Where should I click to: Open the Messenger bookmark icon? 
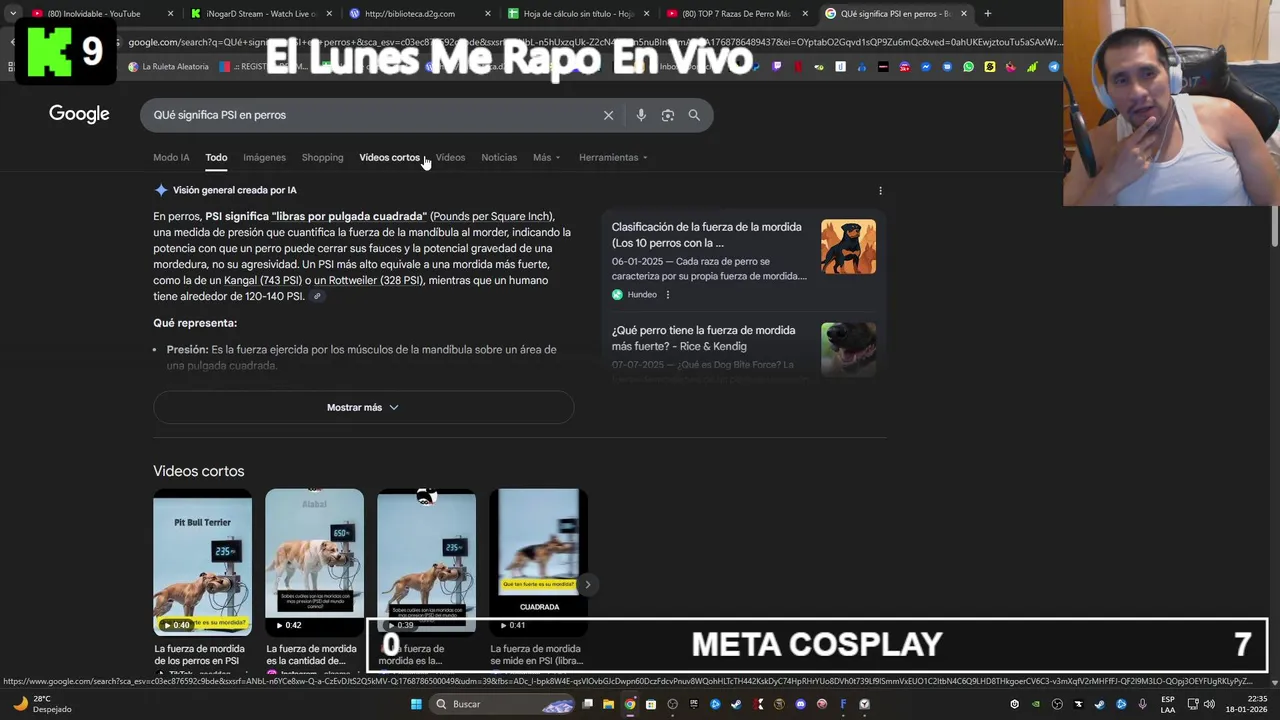[x=926, y=67]
